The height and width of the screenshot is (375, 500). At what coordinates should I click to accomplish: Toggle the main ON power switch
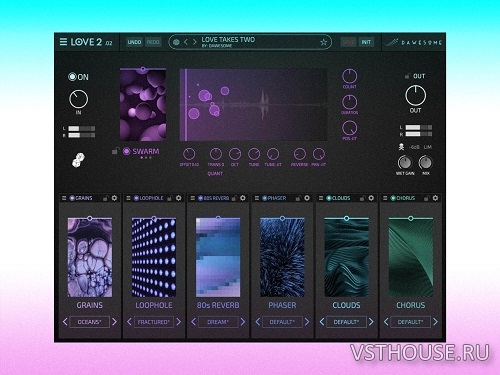pyautogui.click(x=72, y=77)
